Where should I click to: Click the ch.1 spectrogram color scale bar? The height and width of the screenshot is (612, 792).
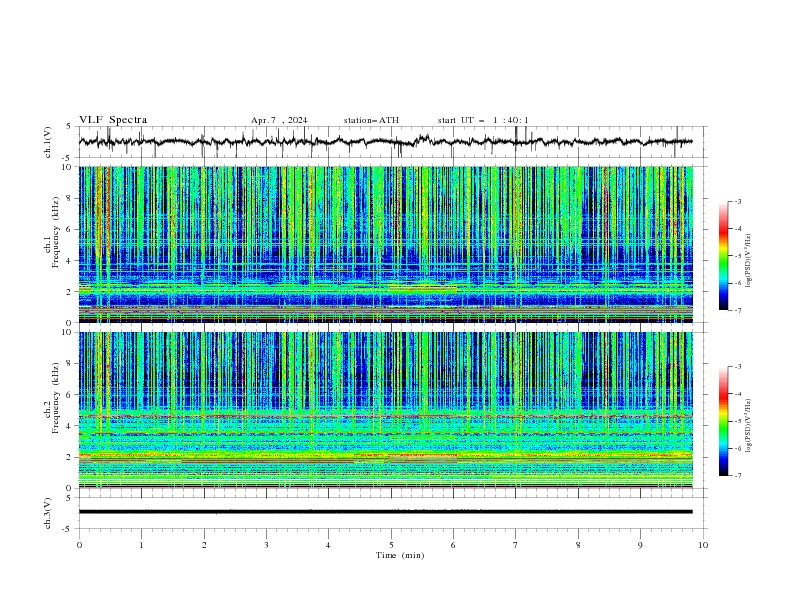coord(723,256)
